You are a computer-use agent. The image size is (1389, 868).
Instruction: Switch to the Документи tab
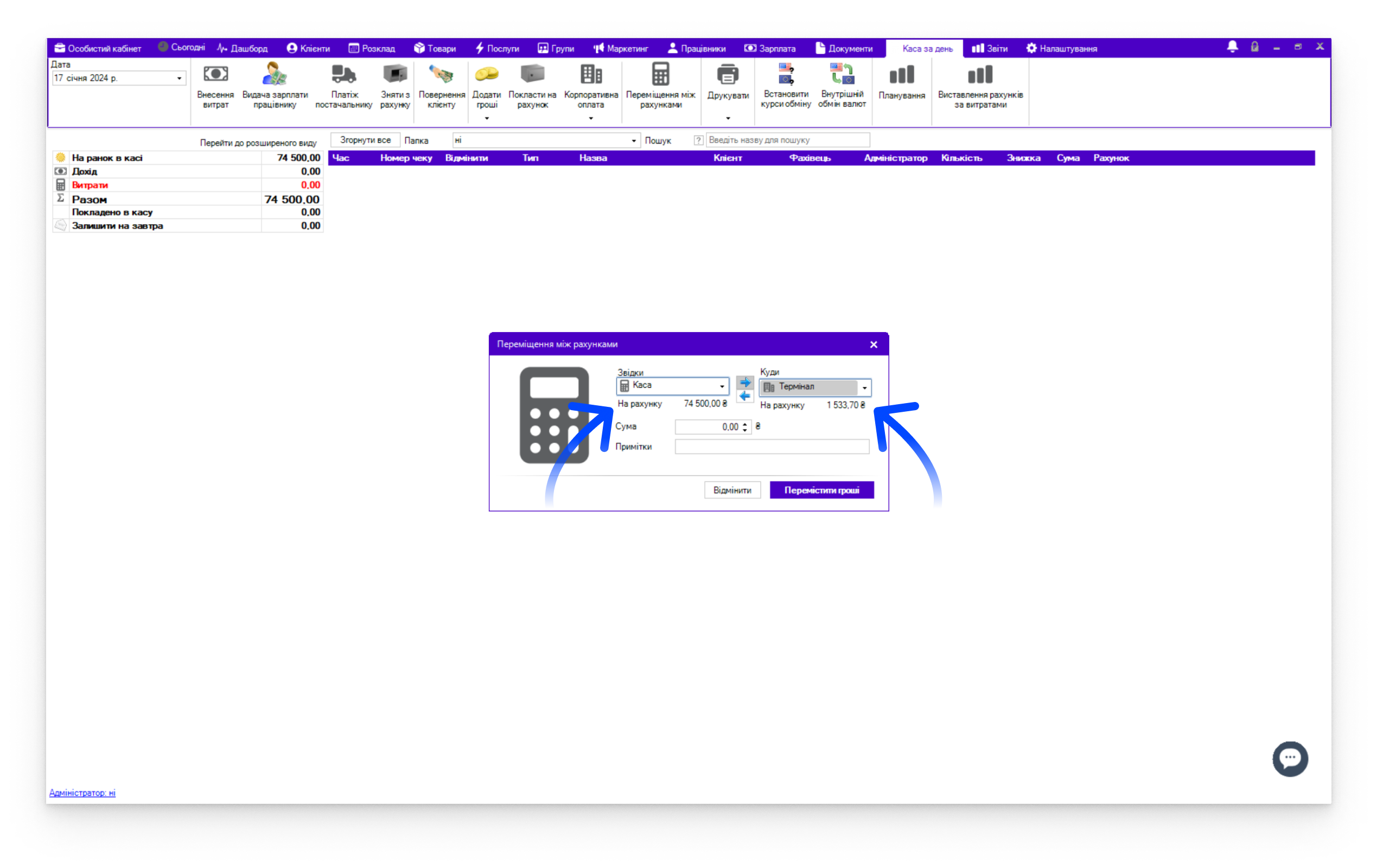[844, 48]
